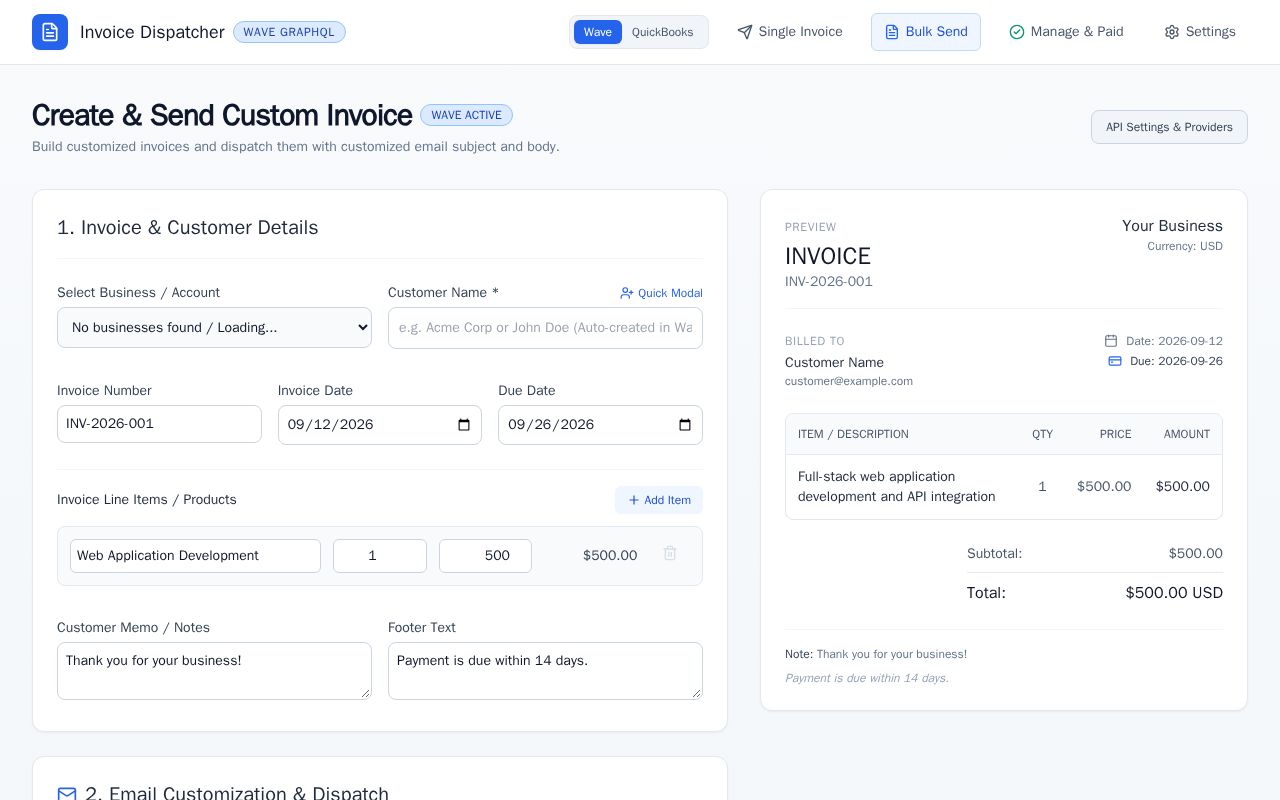Click the gear icon beside Settings

[1172, 32]
